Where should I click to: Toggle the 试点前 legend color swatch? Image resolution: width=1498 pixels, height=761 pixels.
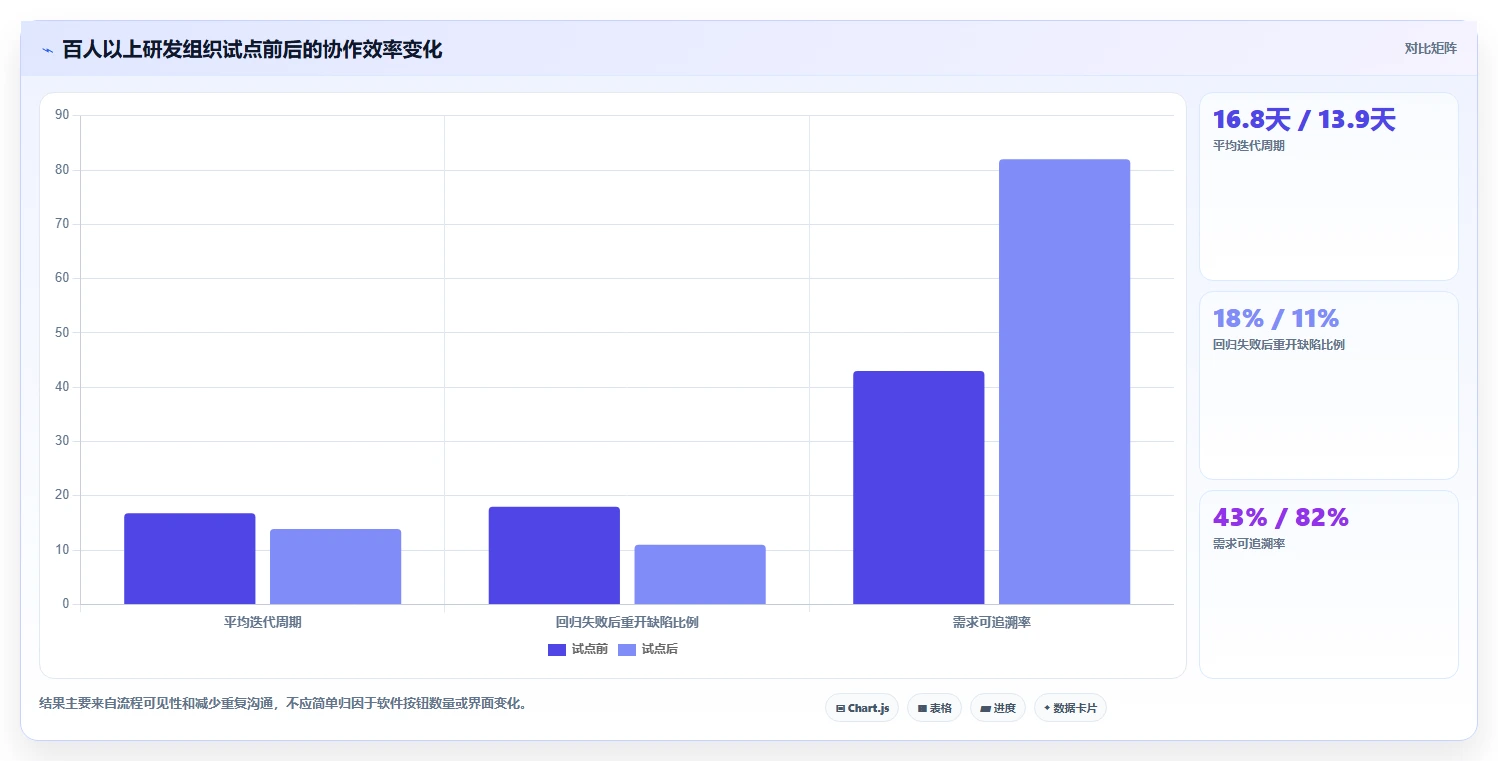click(x=557, y=650)
